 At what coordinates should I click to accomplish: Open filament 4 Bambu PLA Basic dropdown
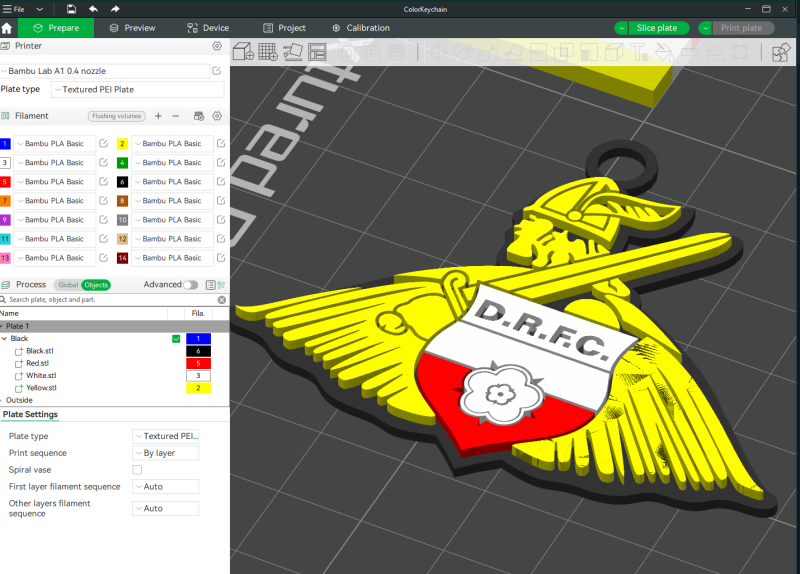pos(172,163)
